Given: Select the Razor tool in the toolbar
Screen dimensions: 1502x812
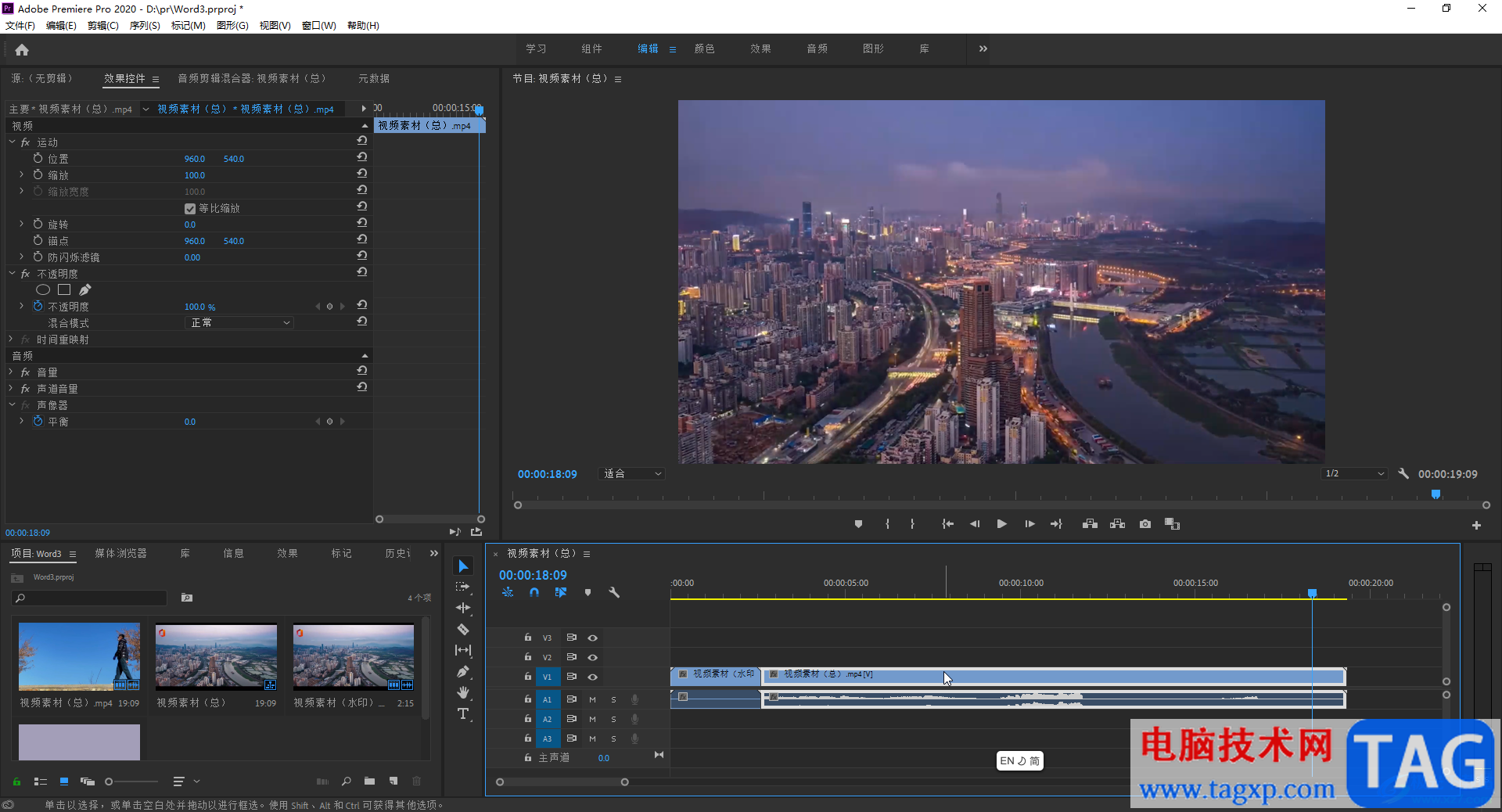Looking at the screenshot, I should click(463, 629).
